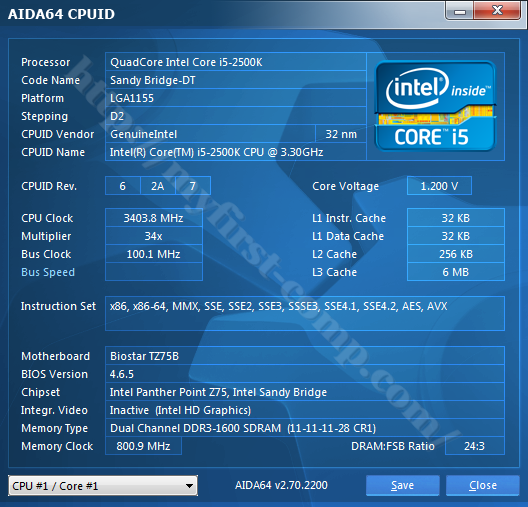528x507 pixels.
Task: Click the CPU Clock value 3403.8 MHz
Action: click(x=154, y=218)
